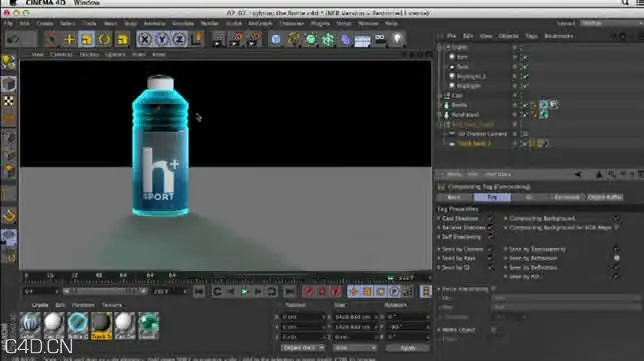Open the Tags menu in Object Manager
Image resolution: width=644 pixels, height=361 pixels.
pos(531,36)
